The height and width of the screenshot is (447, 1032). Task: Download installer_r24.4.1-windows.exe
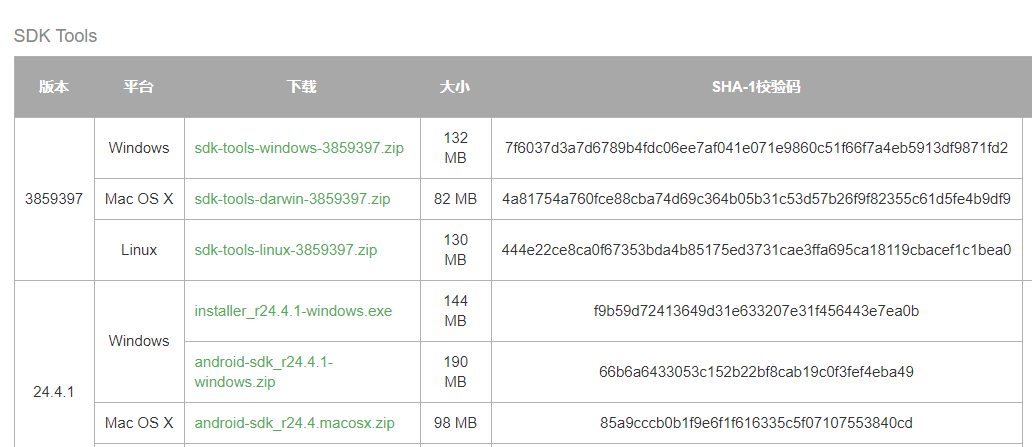tap(293, 311)
